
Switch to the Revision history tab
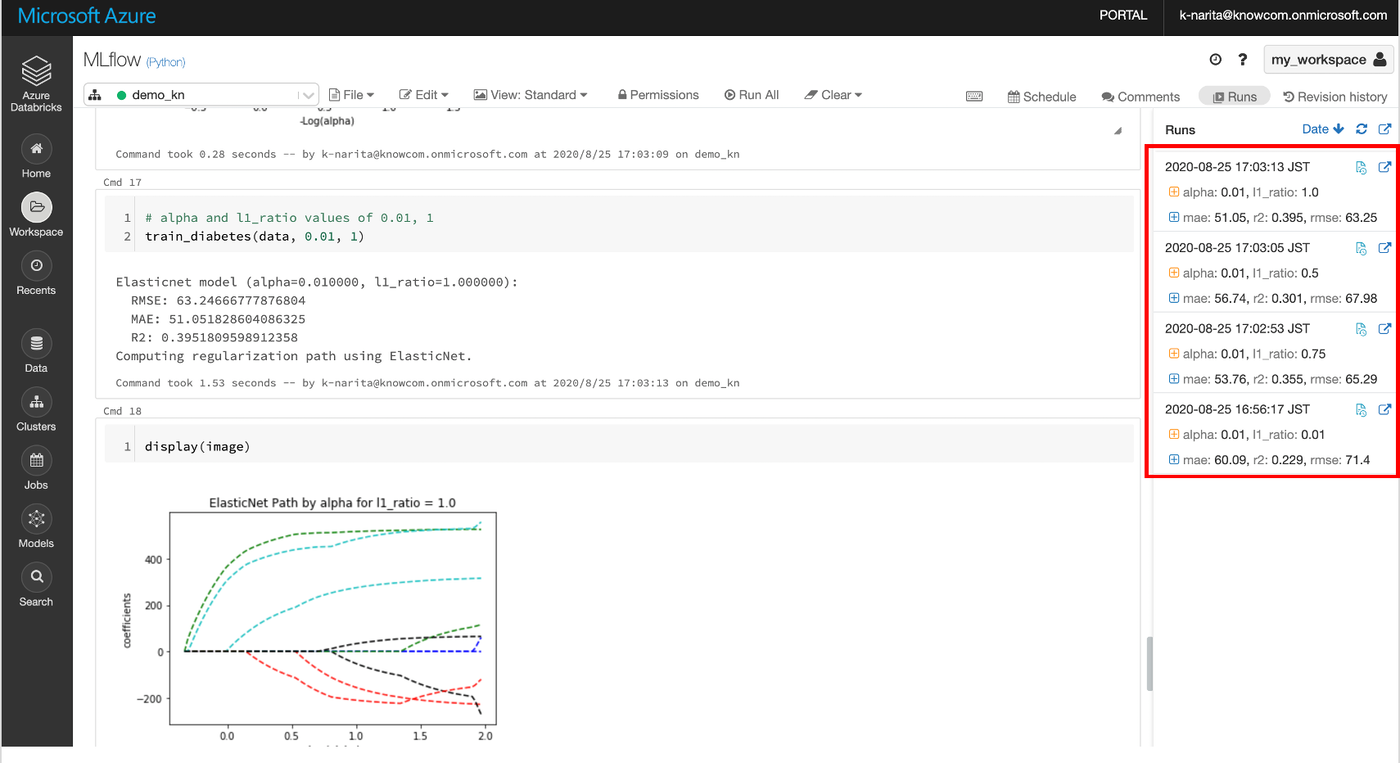(1334, 96)
